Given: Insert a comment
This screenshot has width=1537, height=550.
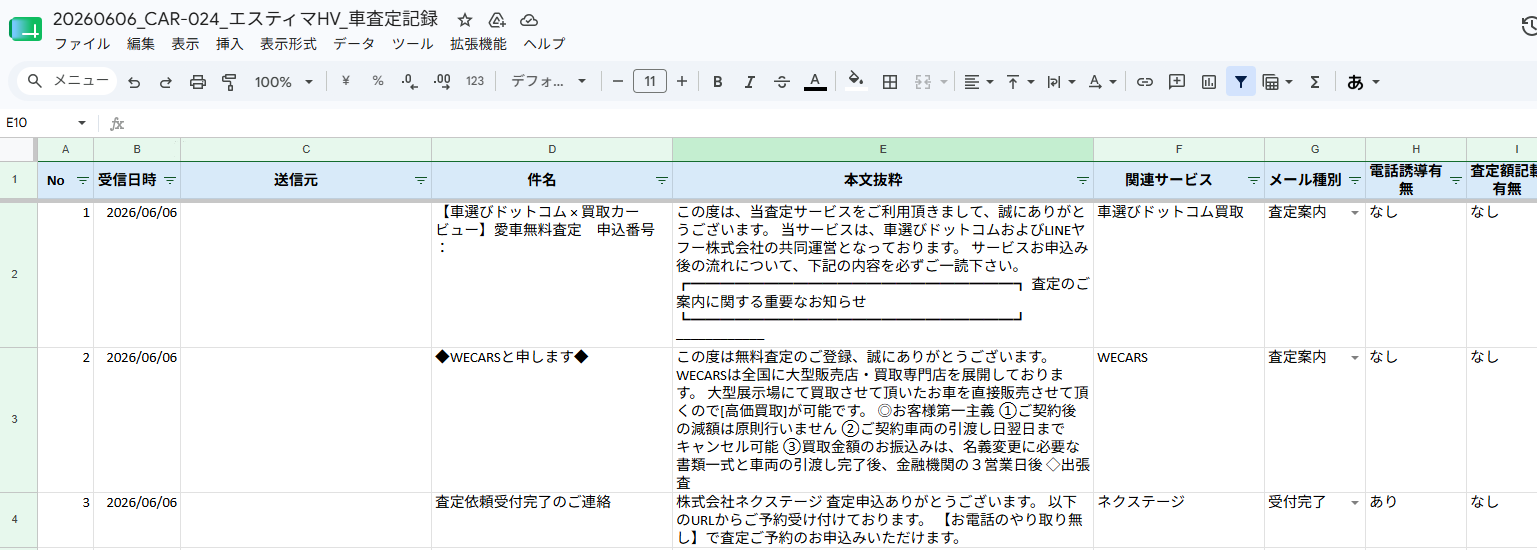Looking at the screenshot, I should (1177, 82).
